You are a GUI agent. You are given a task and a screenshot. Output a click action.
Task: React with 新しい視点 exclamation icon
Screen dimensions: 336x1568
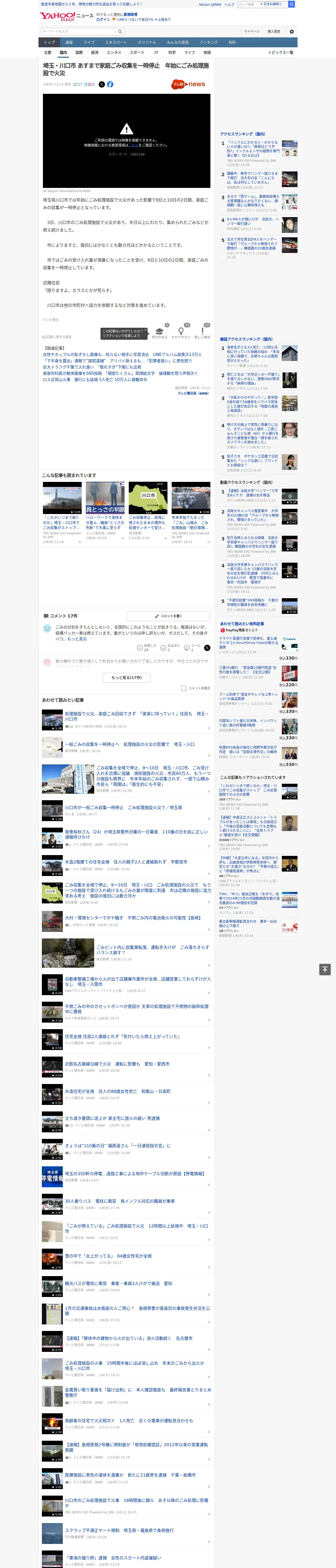[203, 331]
